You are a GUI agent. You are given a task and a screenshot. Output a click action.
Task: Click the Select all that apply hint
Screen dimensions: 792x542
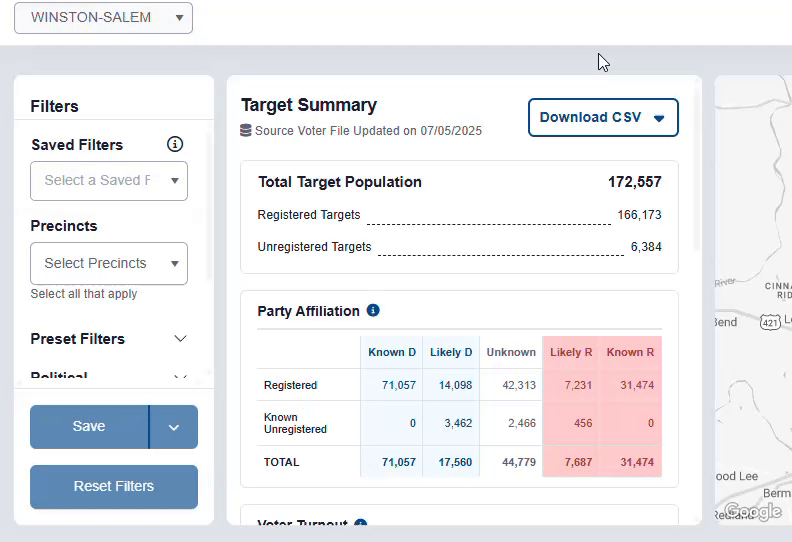coord(84,294)
